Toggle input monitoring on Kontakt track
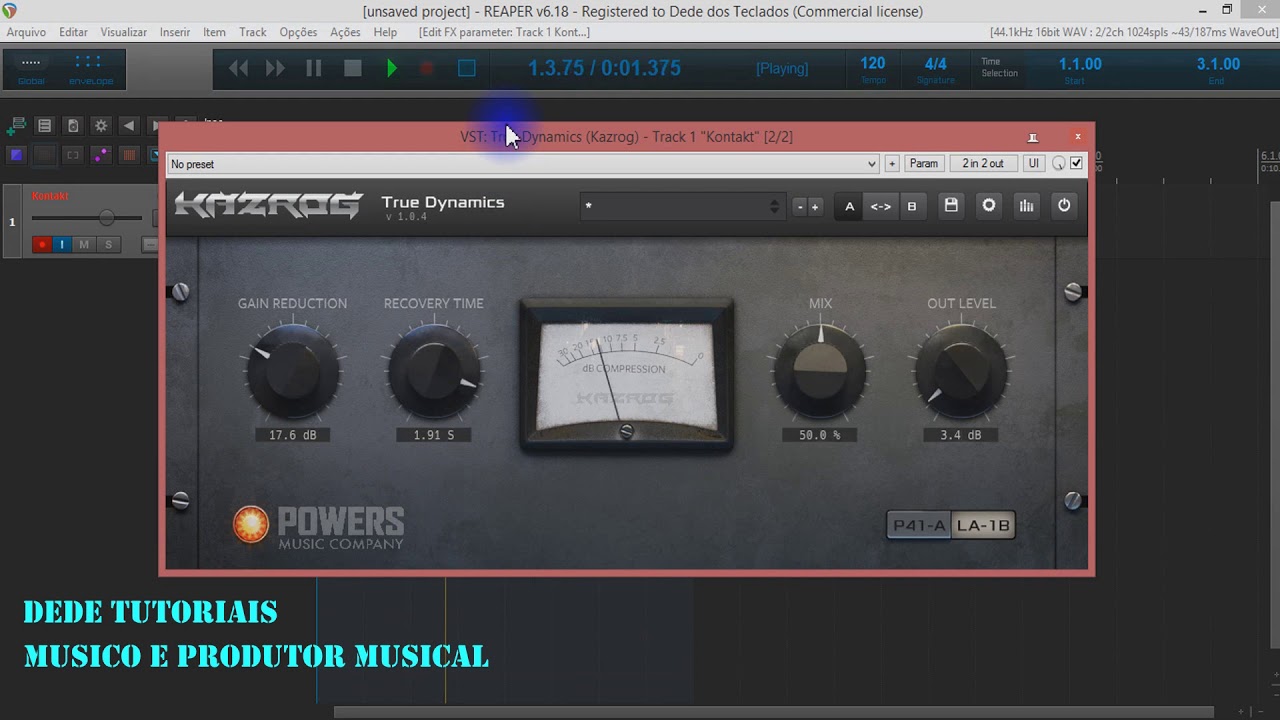Image resolution: width=1280 pixels, height=720 pixels. point(62,244)
